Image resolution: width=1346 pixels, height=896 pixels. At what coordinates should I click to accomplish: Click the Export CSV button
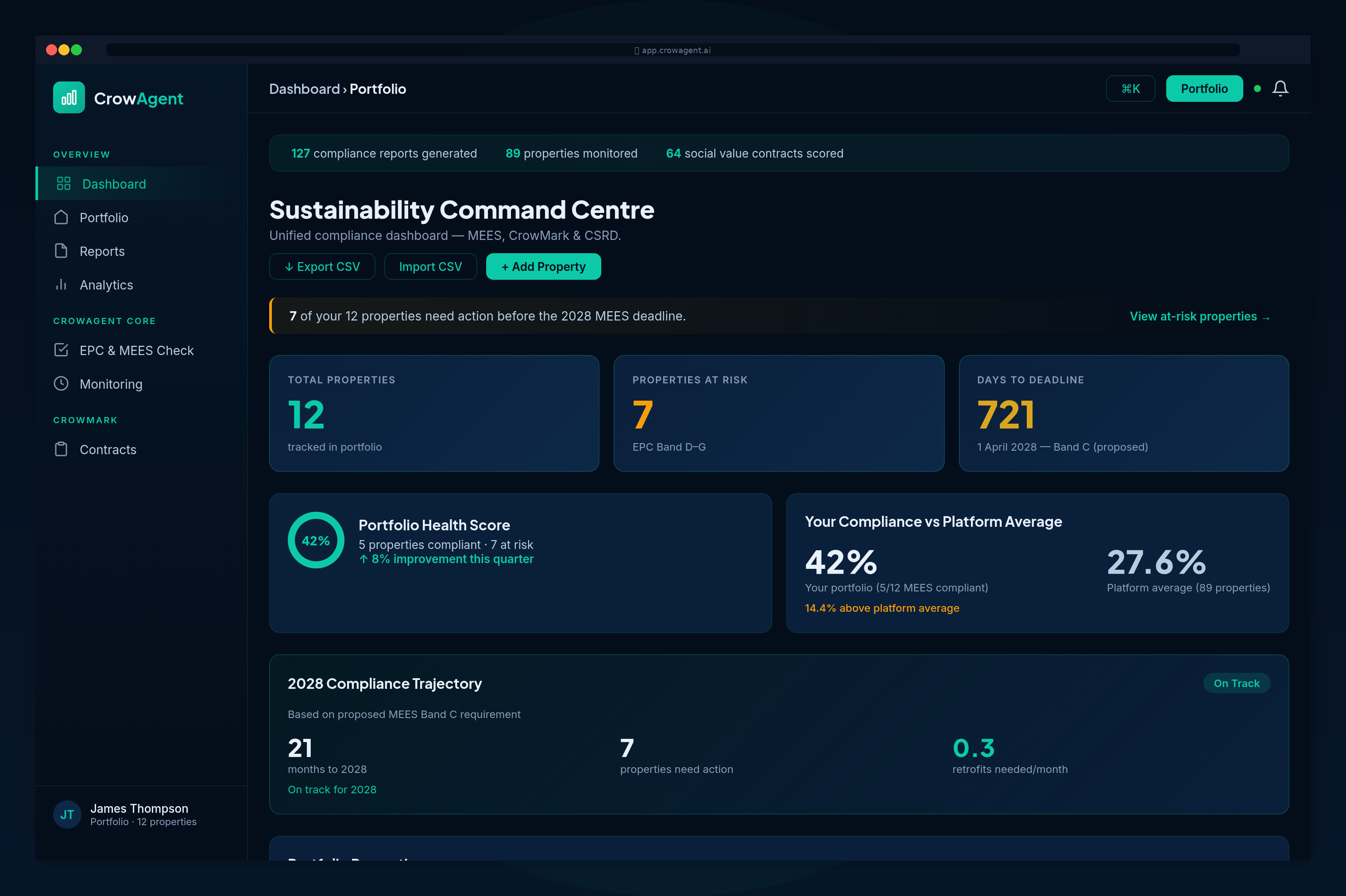click(x=322, y=266)
